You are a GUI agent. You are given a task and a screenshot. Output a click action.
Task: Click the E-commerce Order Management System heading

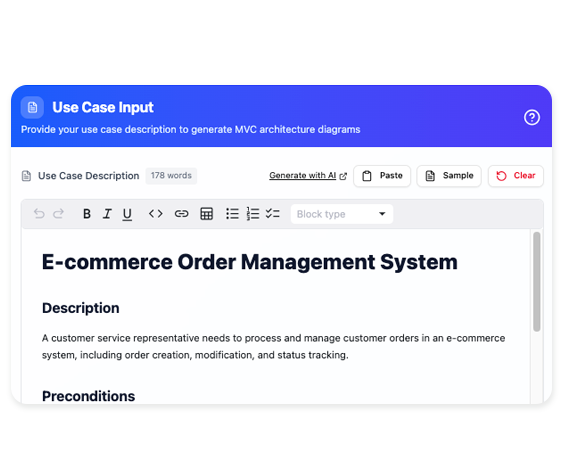(x=250, y=262)
